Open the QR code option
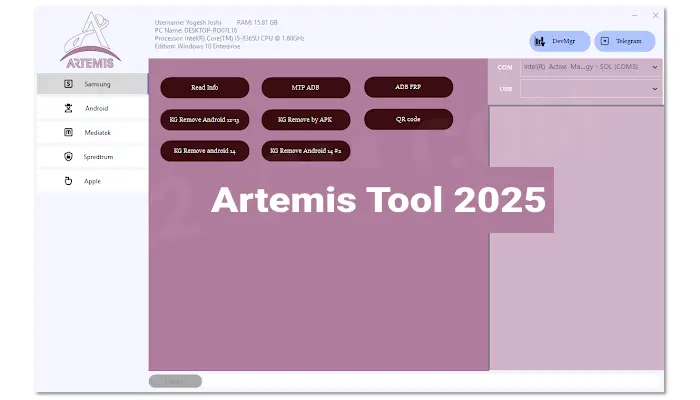The height and width of the screenshot is (400, 700). point(408,119)
